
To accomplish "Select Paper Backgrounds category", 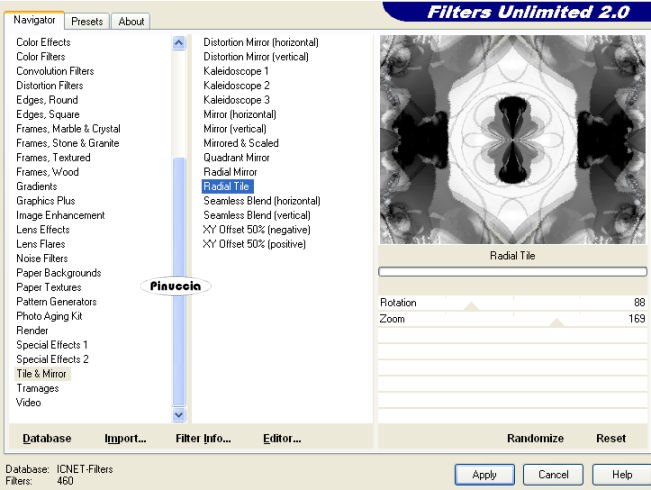I will pos(59,273).
